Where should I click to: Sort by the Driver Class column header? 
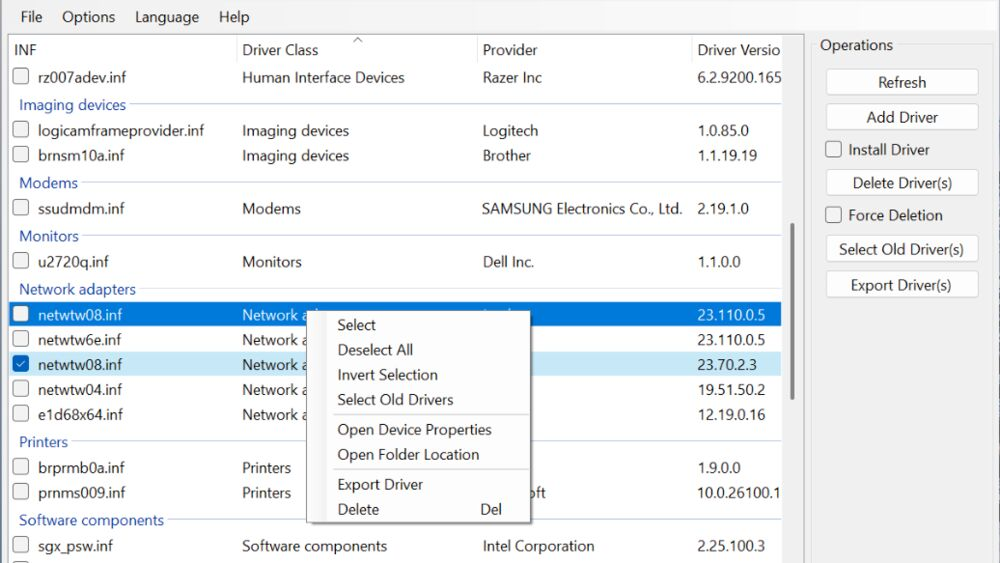[357, 50]
